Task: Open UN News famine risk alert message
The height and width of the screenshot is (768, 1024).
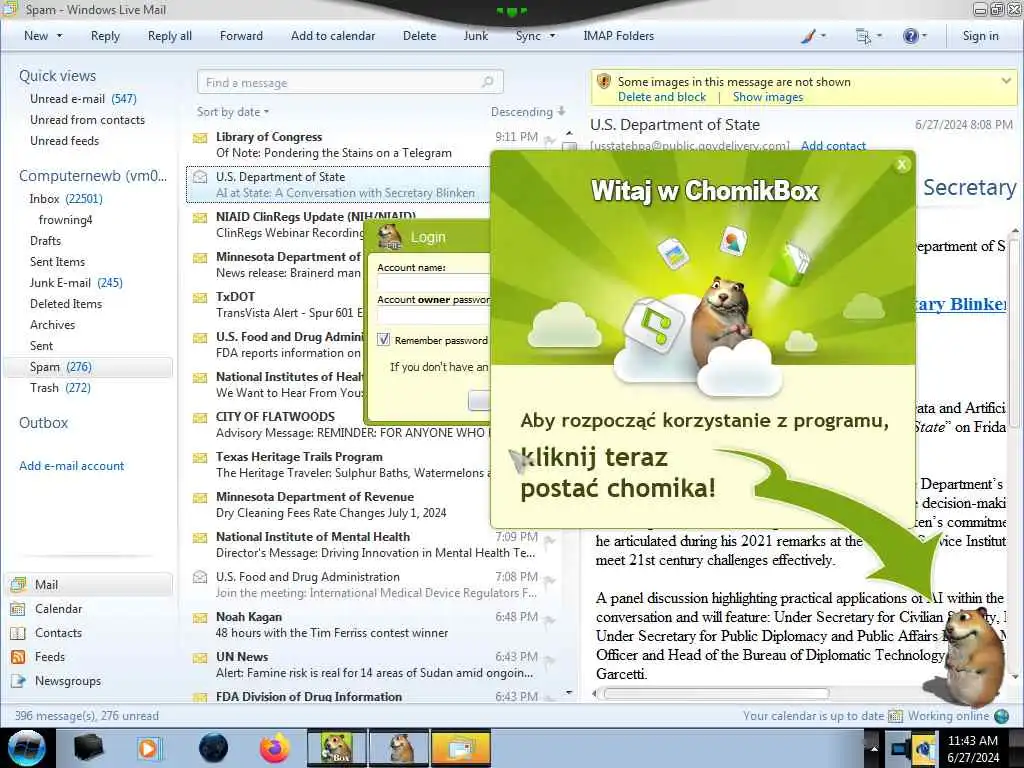Action: point(376,665)
